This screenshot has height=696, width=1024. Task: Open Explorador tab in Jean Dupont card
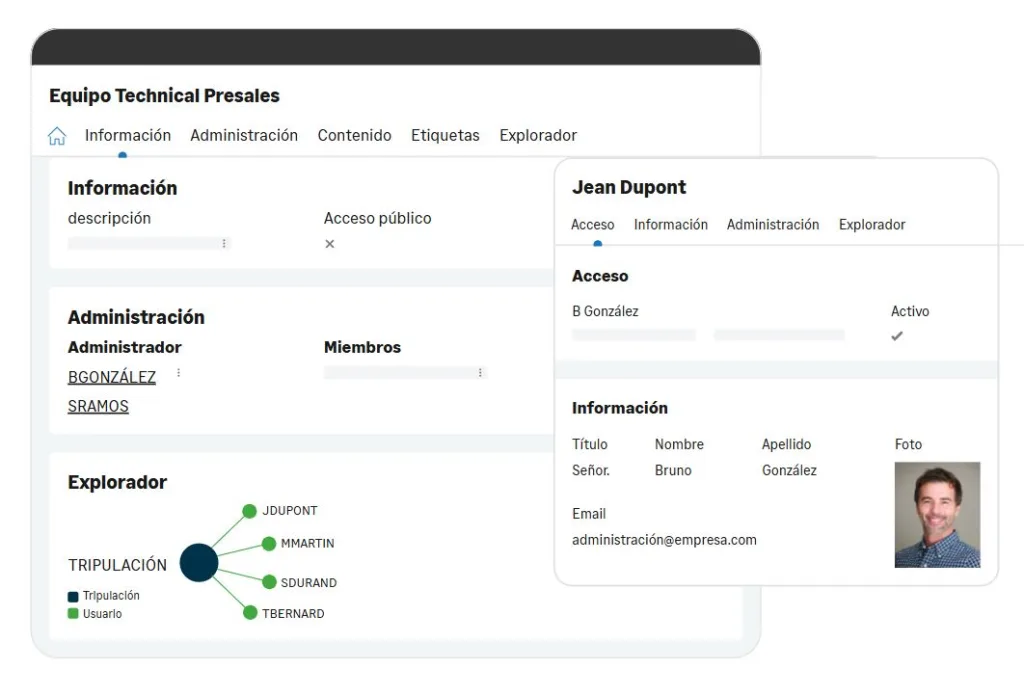[872, 225]
